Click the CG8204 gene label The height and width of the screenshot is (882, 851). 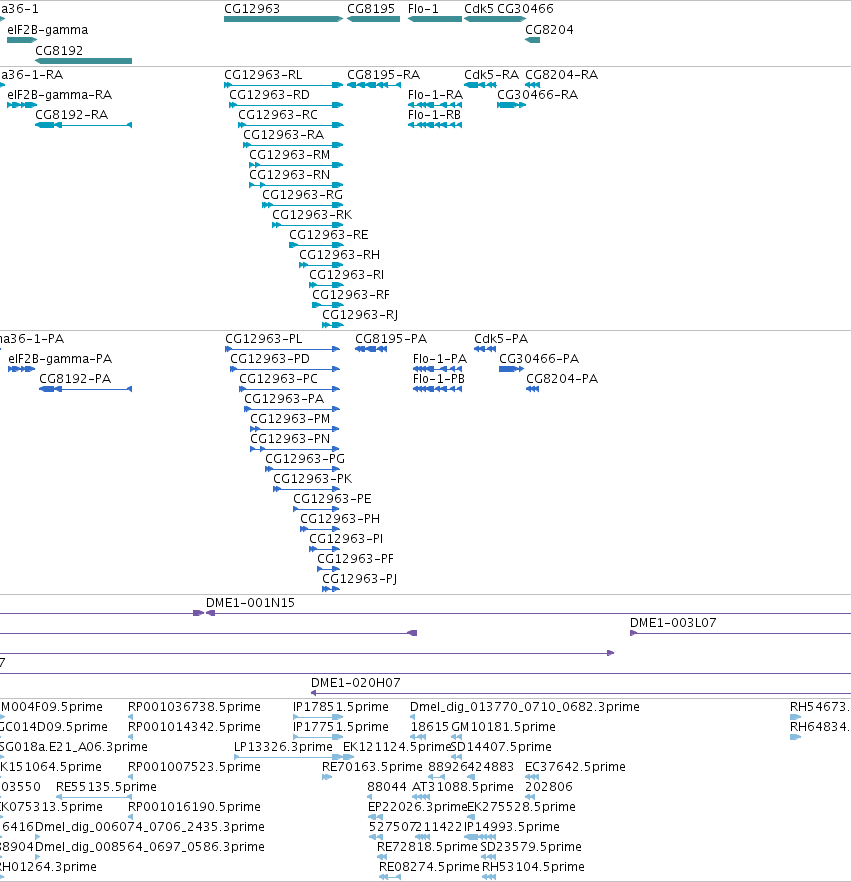549,29
